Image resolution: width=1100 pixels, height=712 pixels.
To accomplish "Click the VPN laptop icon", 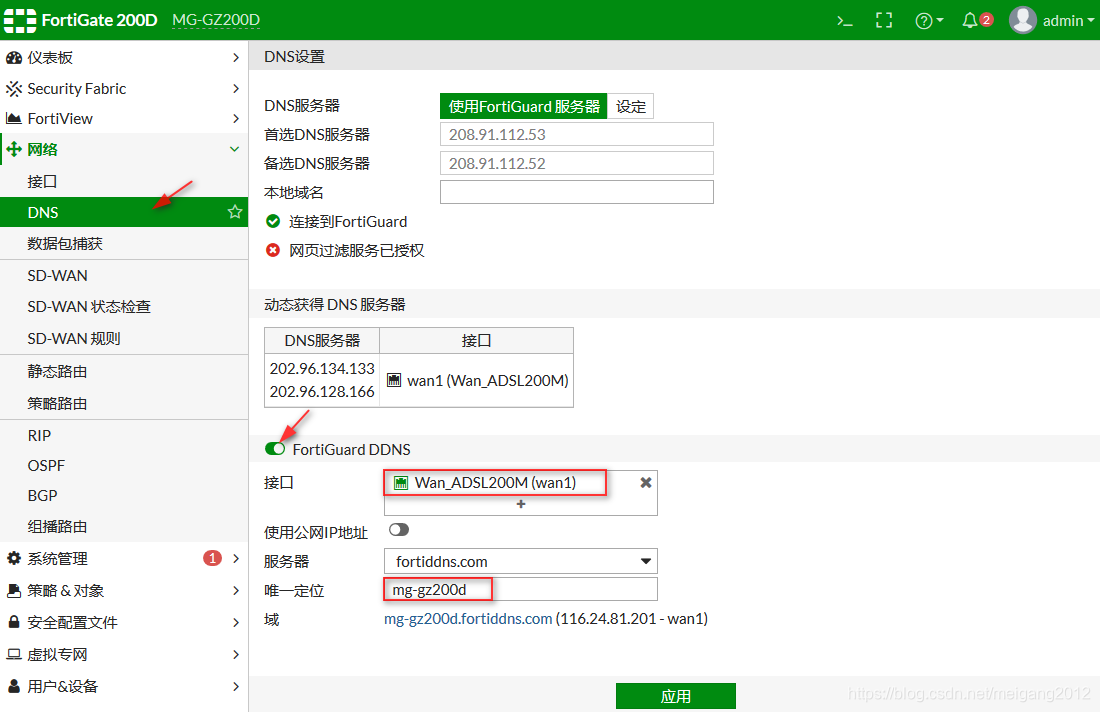I will 13,654.
